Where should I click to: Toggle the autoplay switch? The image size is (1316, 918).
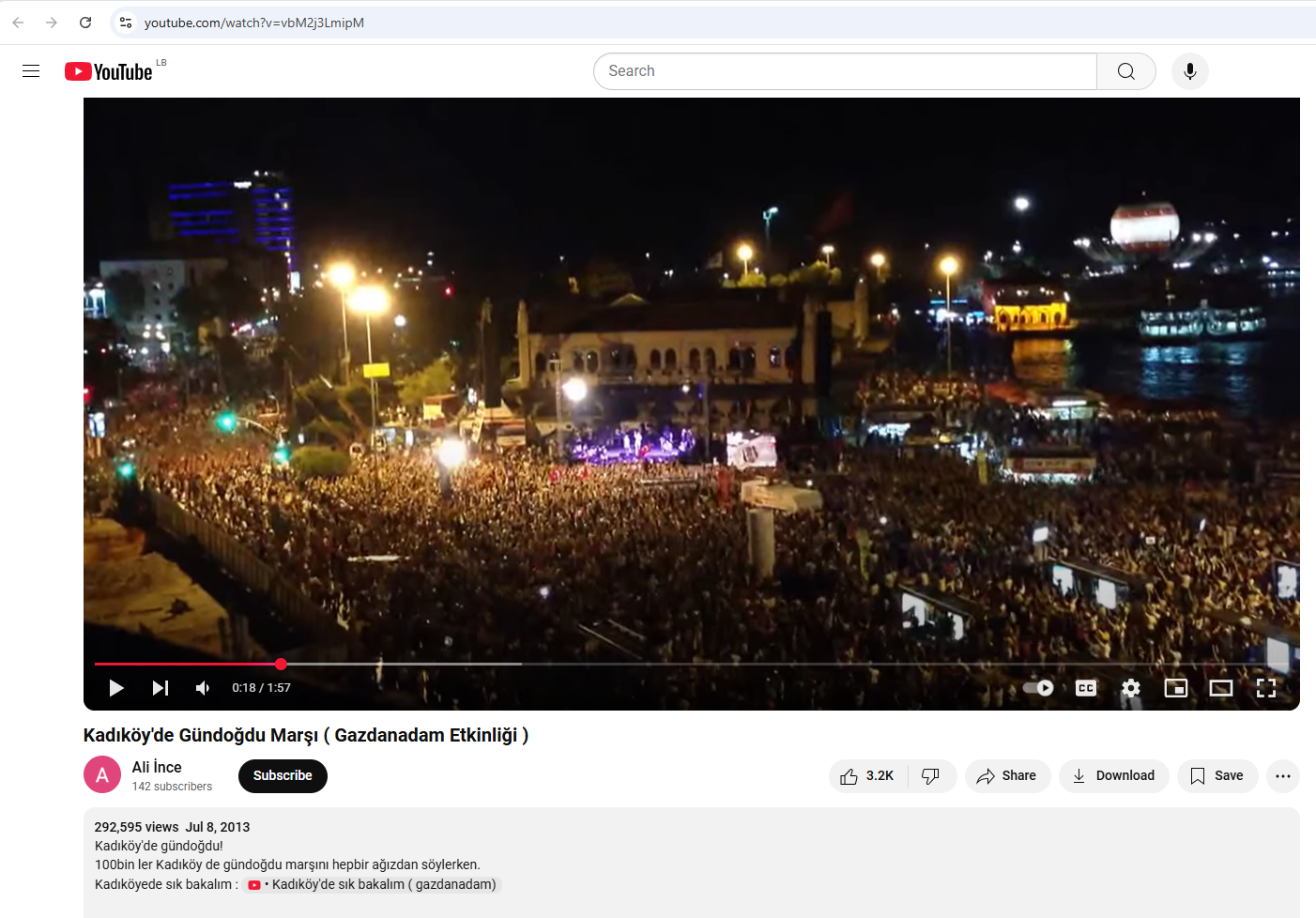pyautogui.click(x=1038, y=688)
